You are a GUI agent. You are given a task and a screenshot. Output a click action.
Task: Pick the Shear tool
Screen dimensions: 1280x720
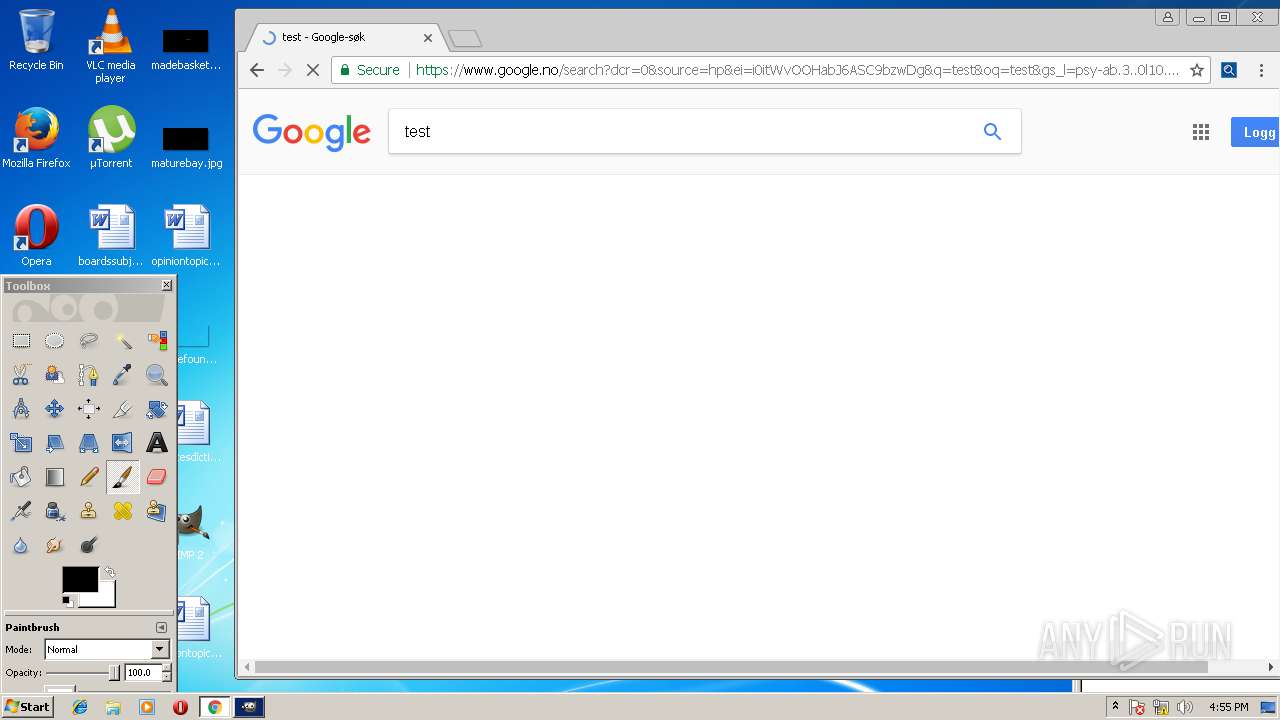click(x=55, y=443)
